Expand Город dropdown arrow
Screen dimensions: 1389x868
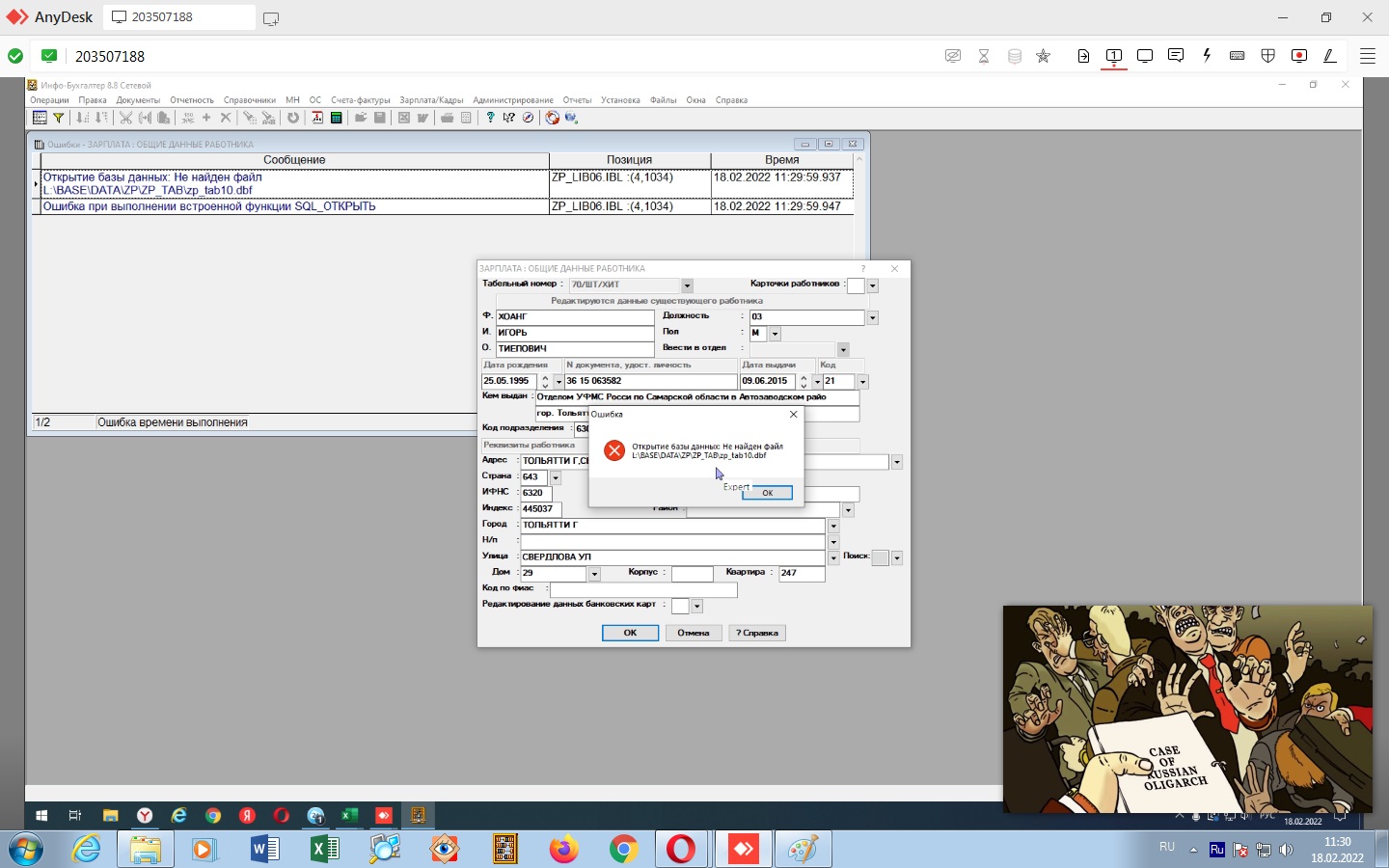point(833,526)
